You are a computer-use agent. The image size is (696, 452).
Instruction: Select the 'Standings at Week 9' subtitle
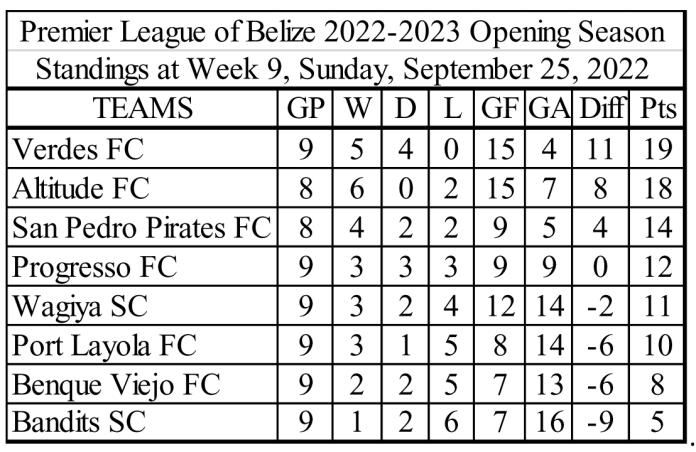(x=342, y=70)
